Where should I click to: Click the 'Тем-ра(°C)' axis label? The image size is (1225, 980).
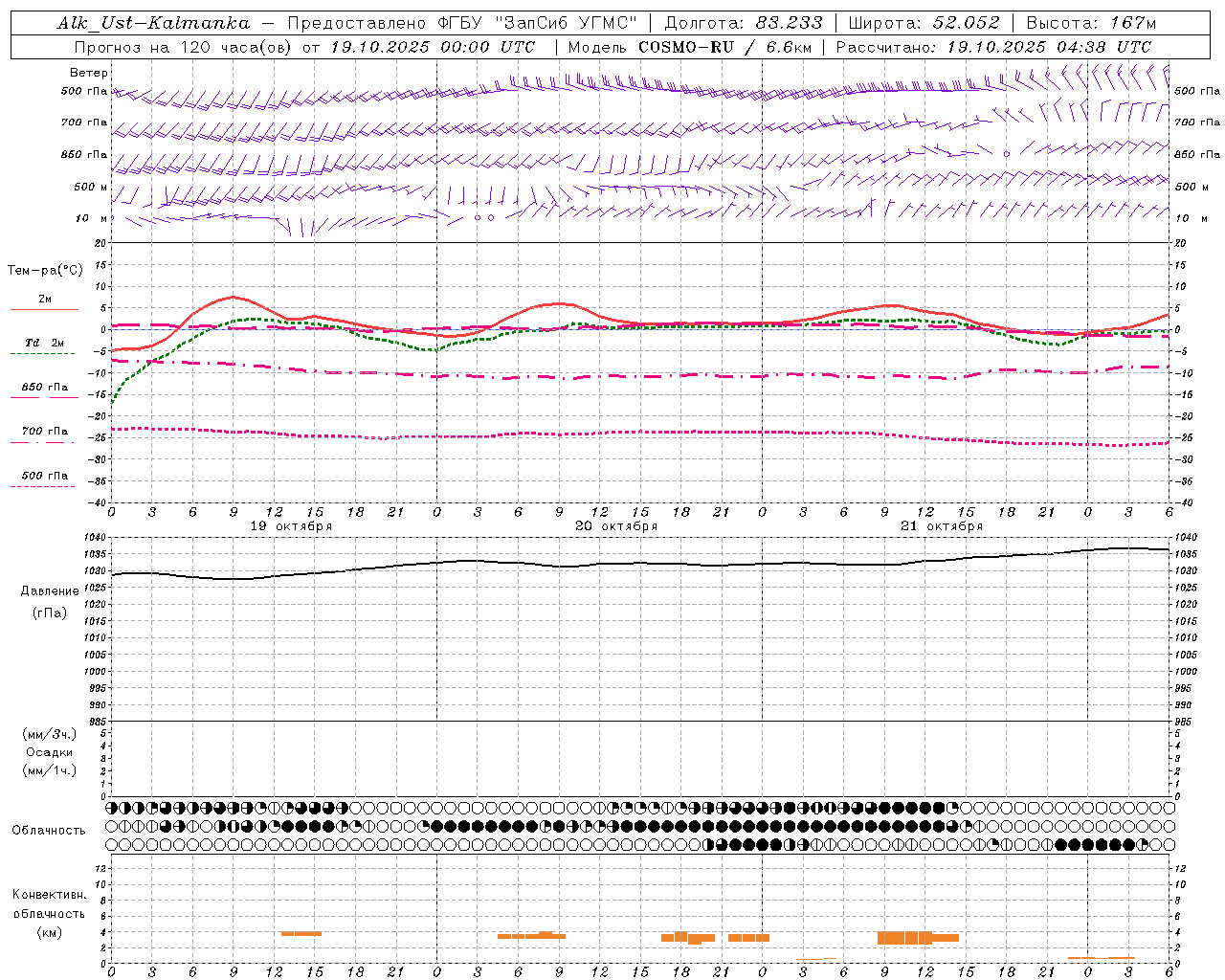tap(45, 271)
